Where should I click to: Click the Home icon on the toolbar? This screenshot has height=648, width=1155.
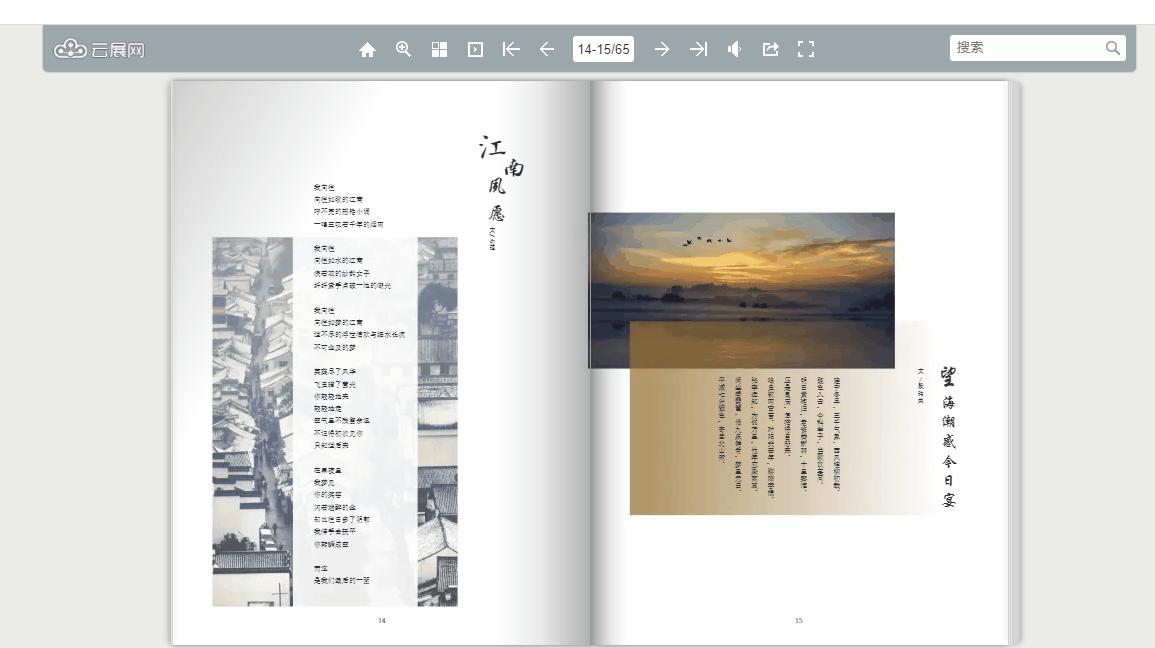[x=368, y=48]
